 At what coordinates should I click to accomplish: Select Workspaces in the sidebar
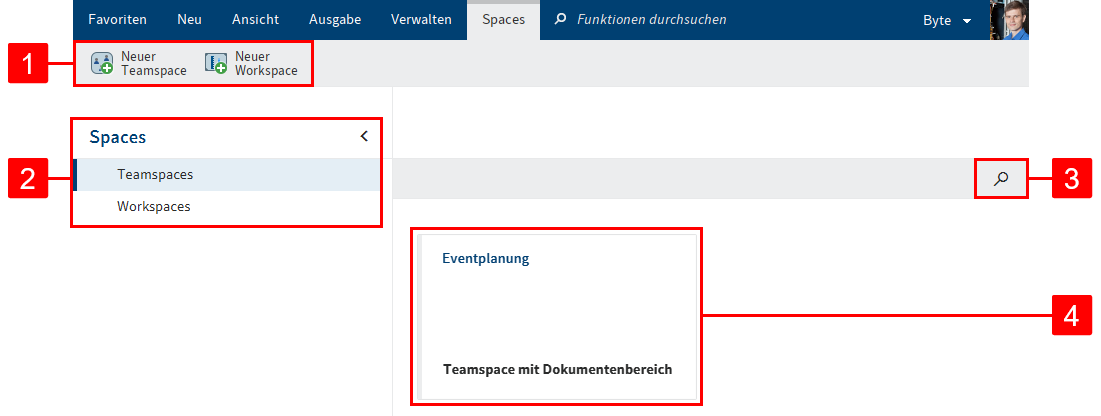pyautogui.click(x=228, y=207)
